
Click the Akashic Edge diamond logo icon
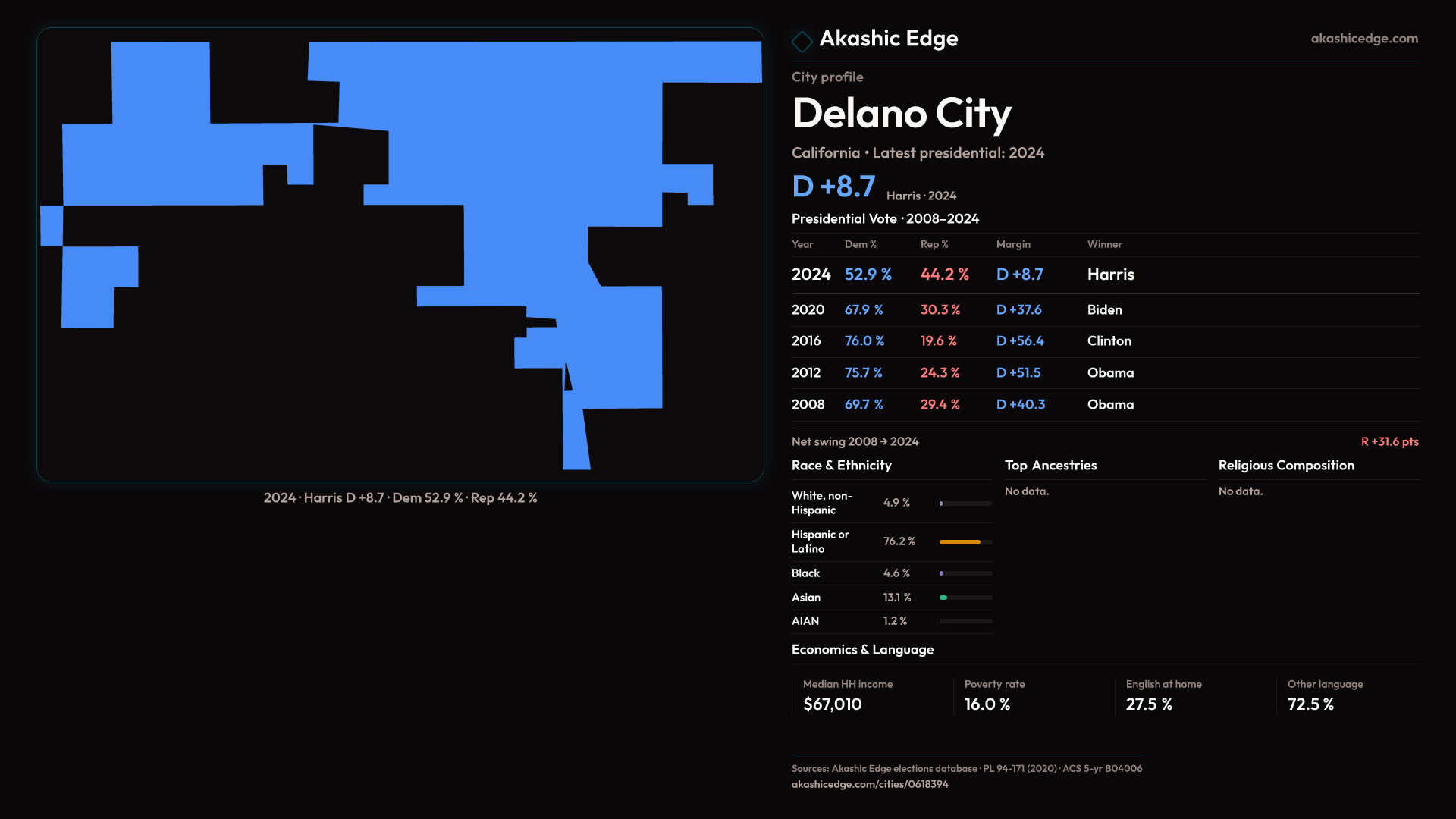click(x=802, y=41)
